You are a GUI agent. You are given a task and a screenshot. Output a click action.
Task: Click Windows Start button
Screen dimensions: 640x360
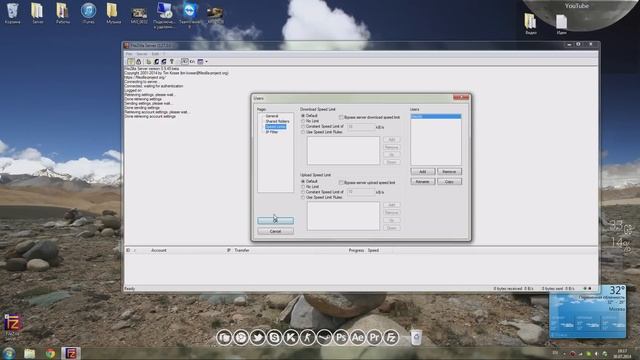(9, 353)
